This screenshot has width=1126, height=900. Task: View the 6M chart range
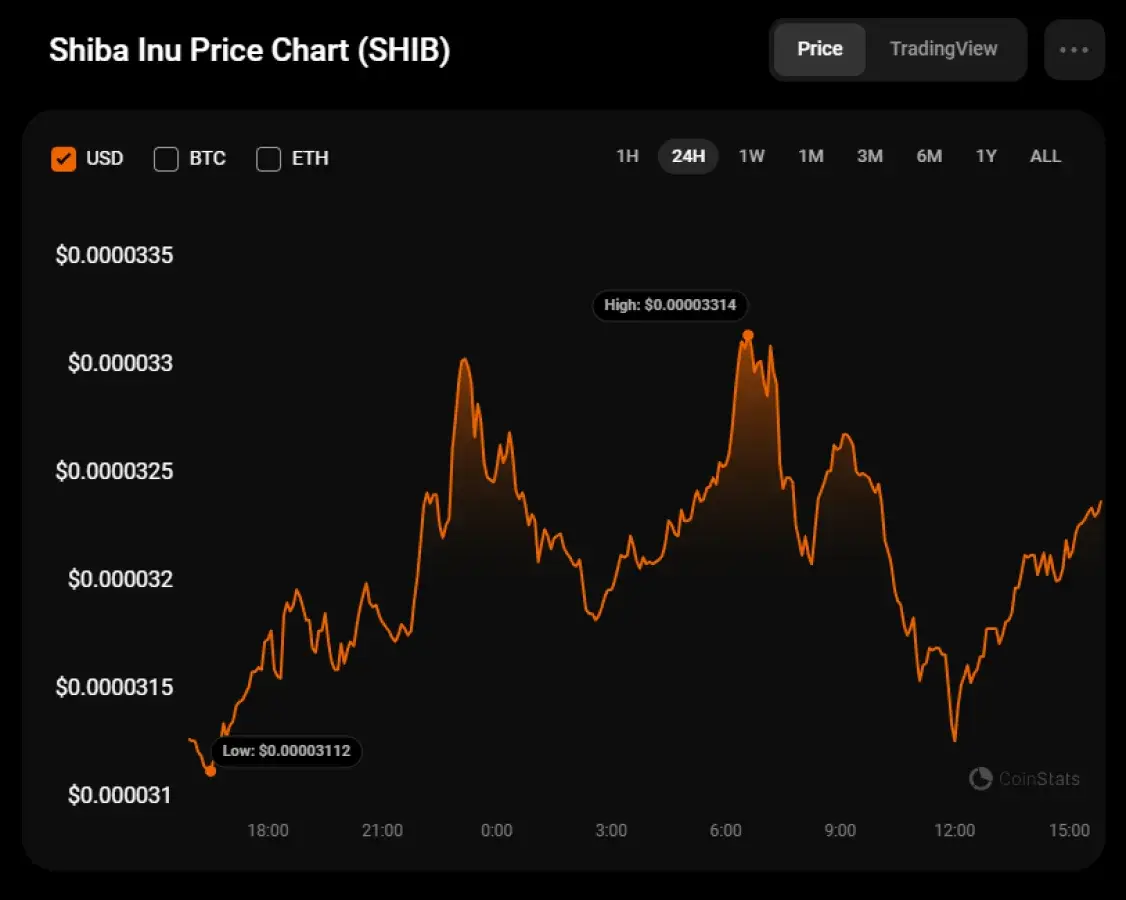pos(929,156)
